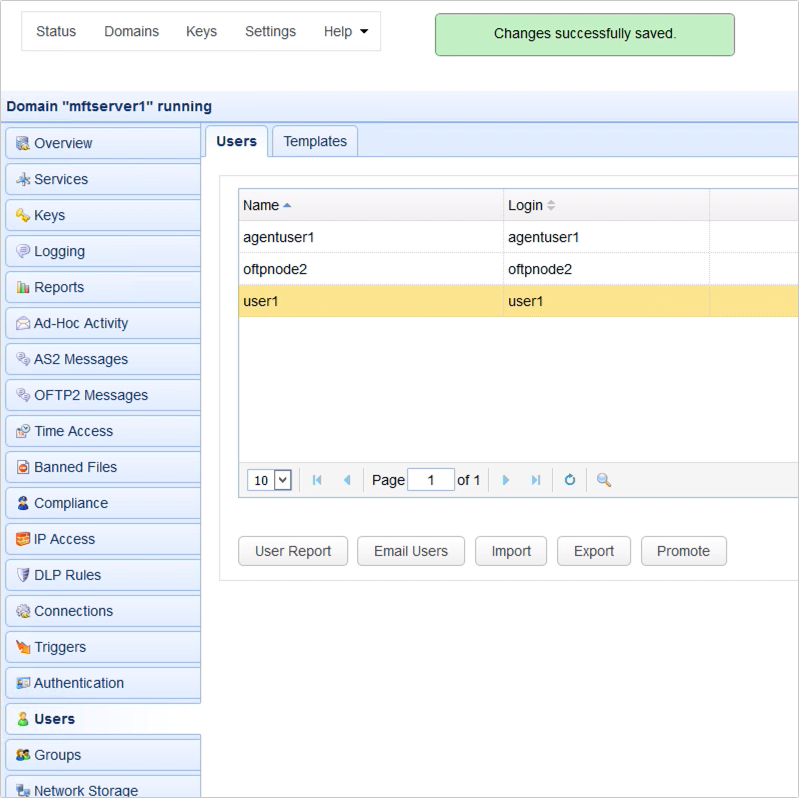Open the Domains menu
The height and width of the screenshot is (798, 799).
(131, 31)
